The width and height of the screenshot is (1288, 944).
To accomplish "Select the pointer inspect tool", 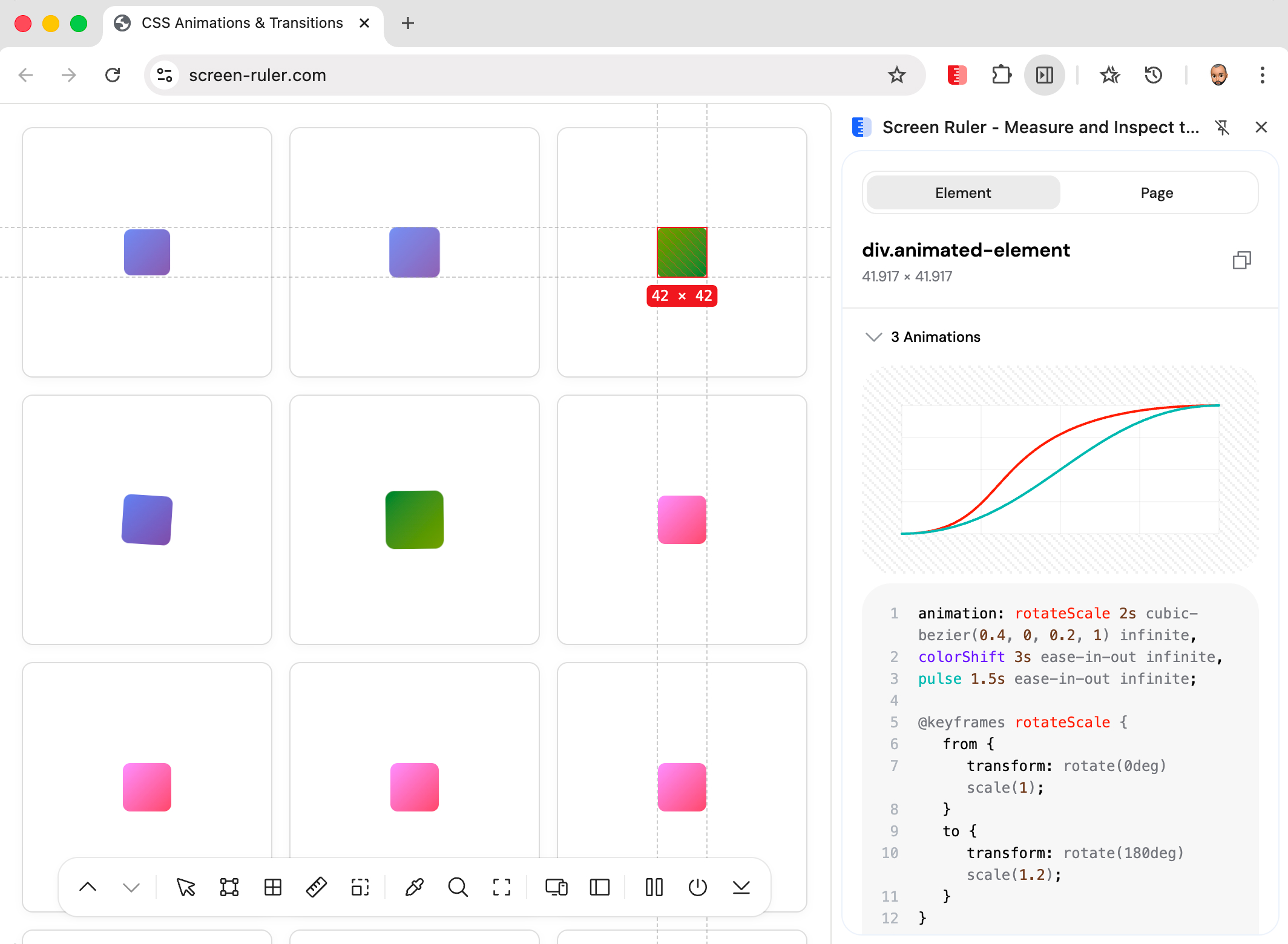I will pos(186,887).
